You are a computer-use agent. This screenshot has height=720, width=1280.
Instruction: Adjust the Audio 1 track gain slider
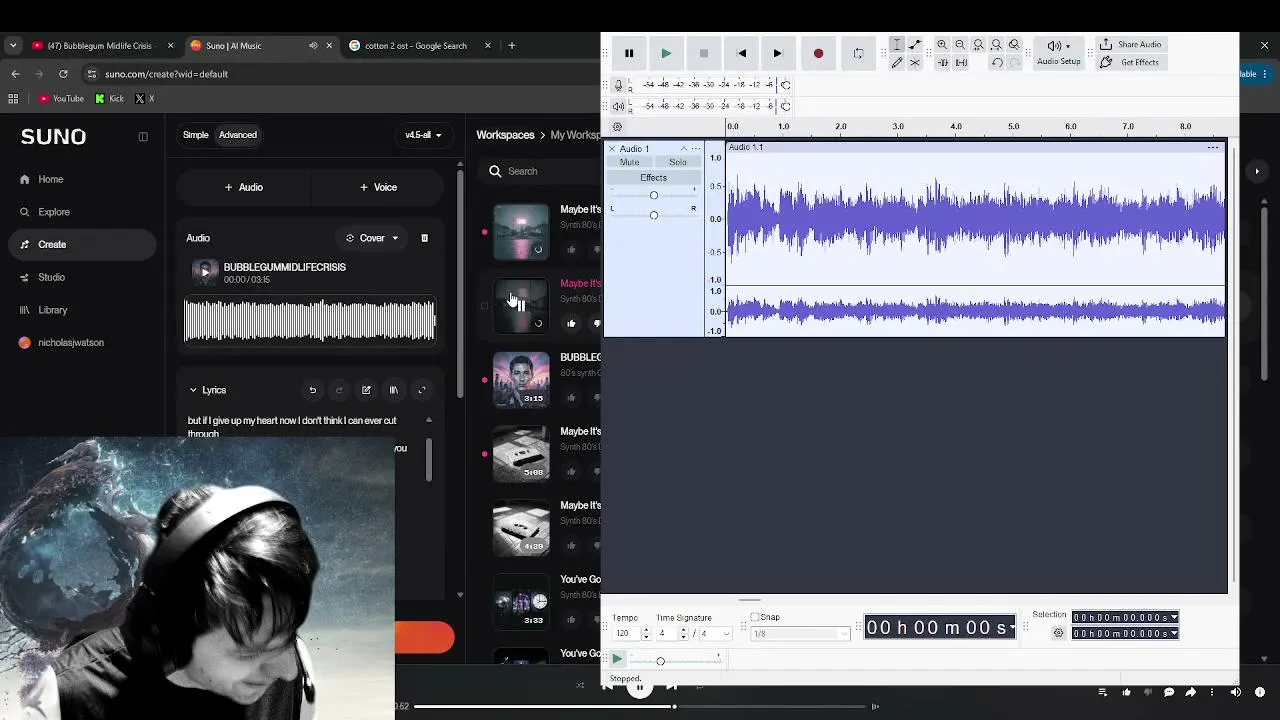pos(654,195)
